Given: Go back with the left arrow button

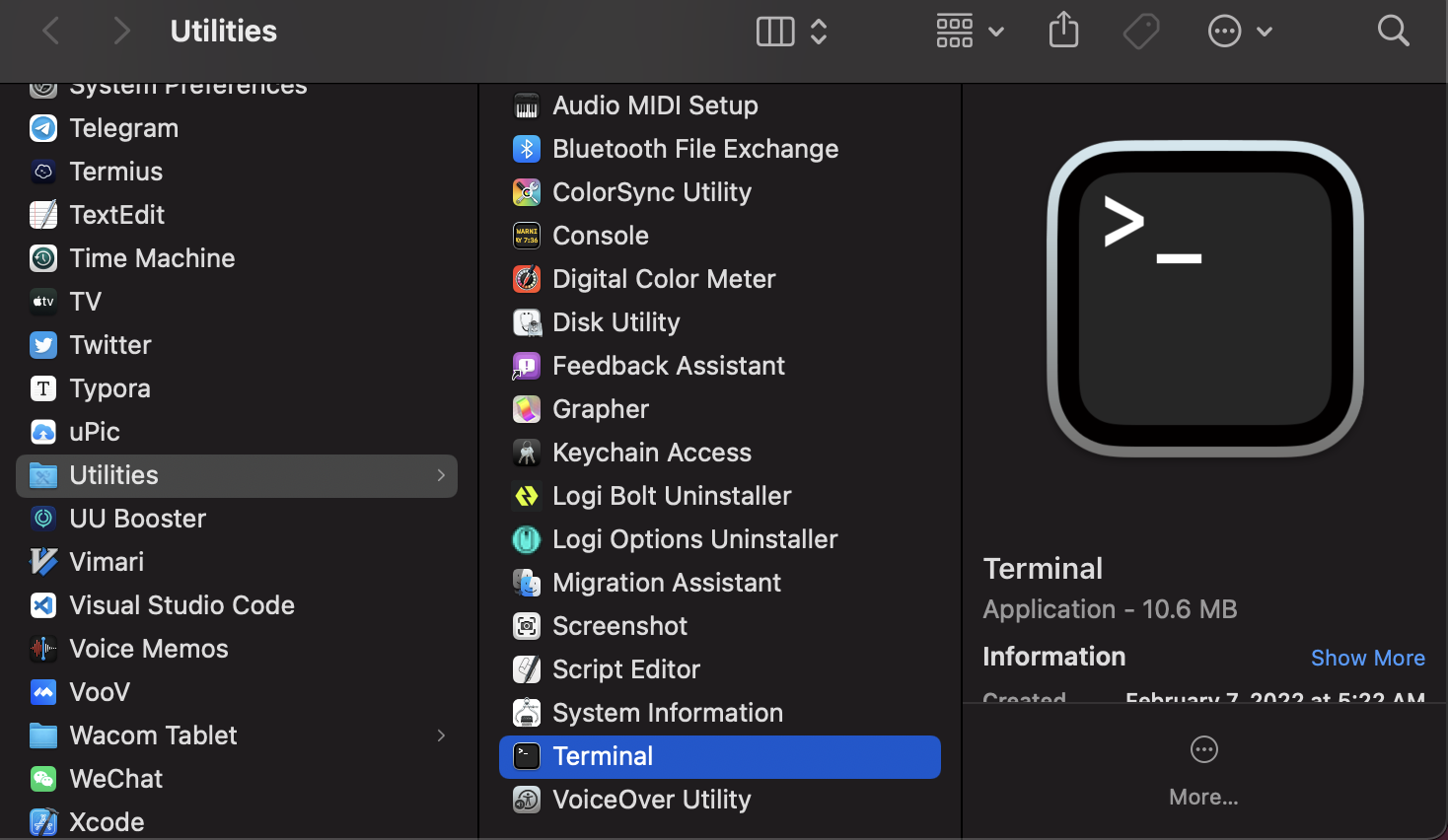Looking at the screenshot, I should coord(51,31).
